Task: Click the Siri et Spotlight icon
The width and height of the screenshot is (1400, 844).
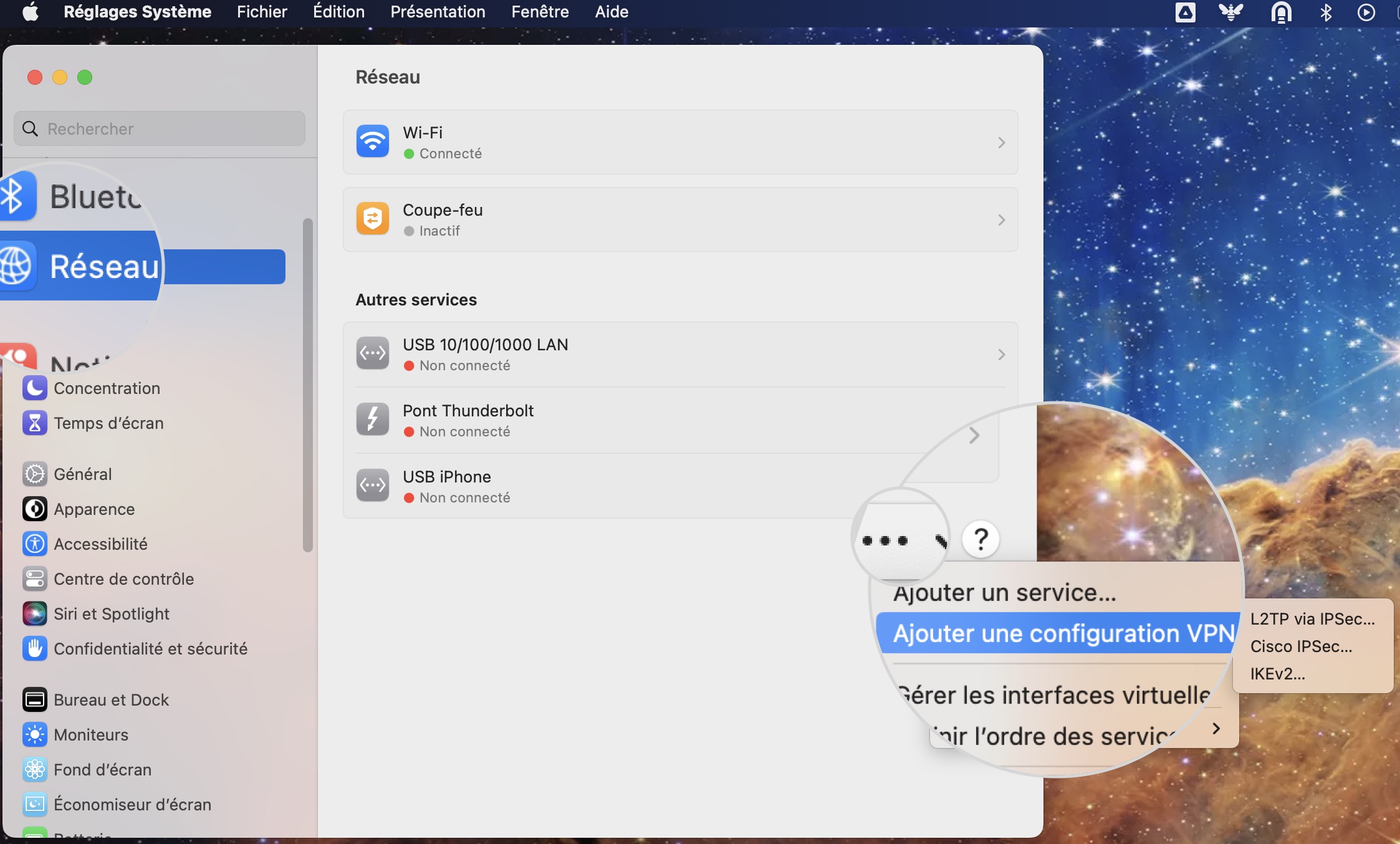Action: [35, 613]
